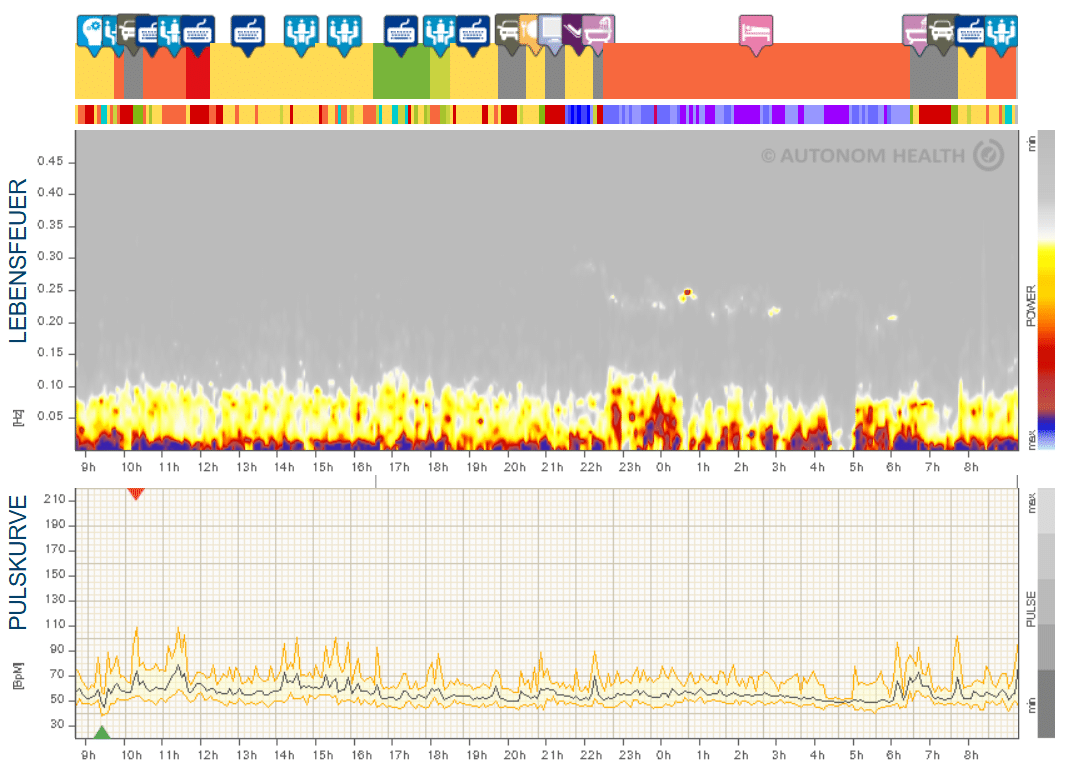Image resolution: width=1072 pixels, height=767 pixels.
Task: Click the 0.05 frequency axis label
Action: point(50,416)
